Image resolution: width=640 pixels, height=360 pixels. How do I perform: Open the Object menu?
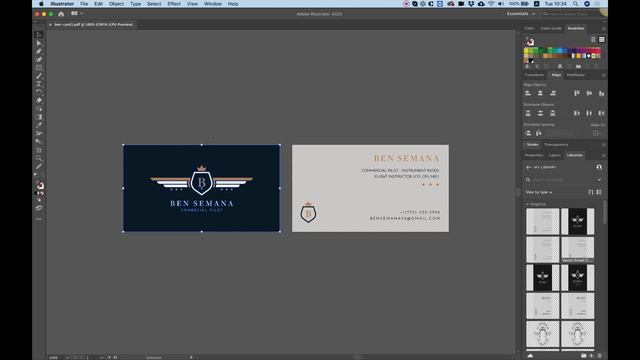point(116,4)
